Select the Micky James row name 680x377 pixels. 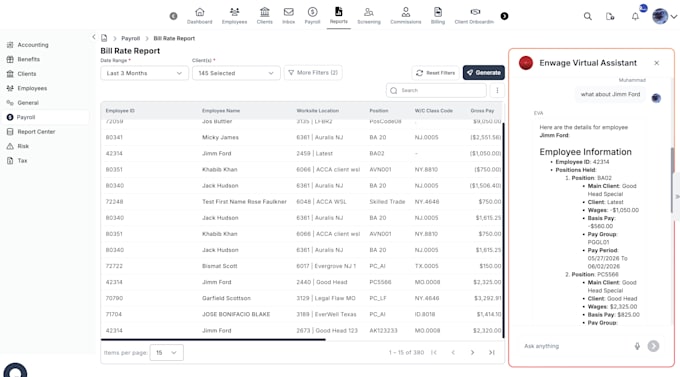(x=220, y=137)
